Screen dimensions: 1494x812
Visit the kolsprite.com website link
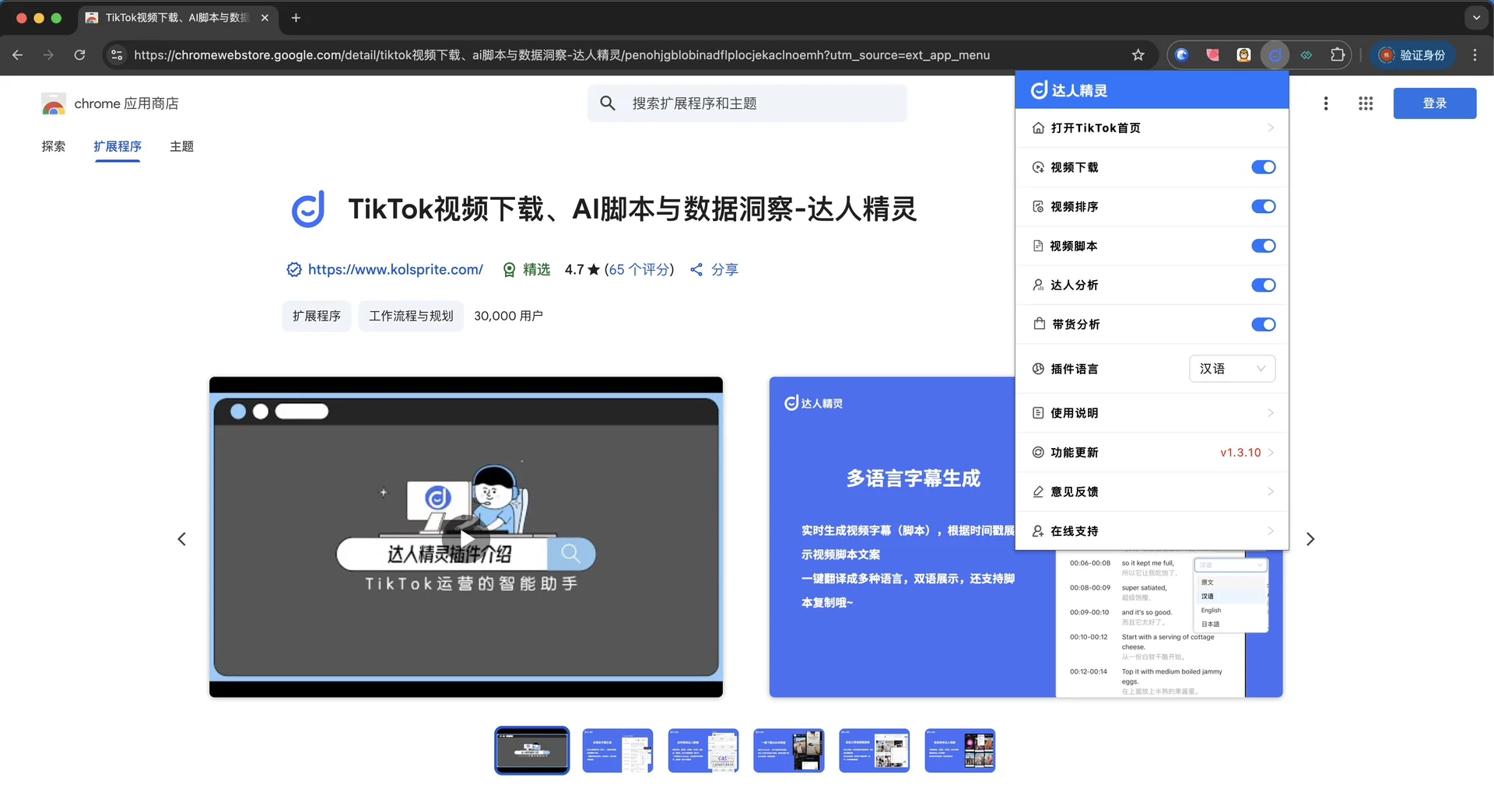[x=395, y=269]
